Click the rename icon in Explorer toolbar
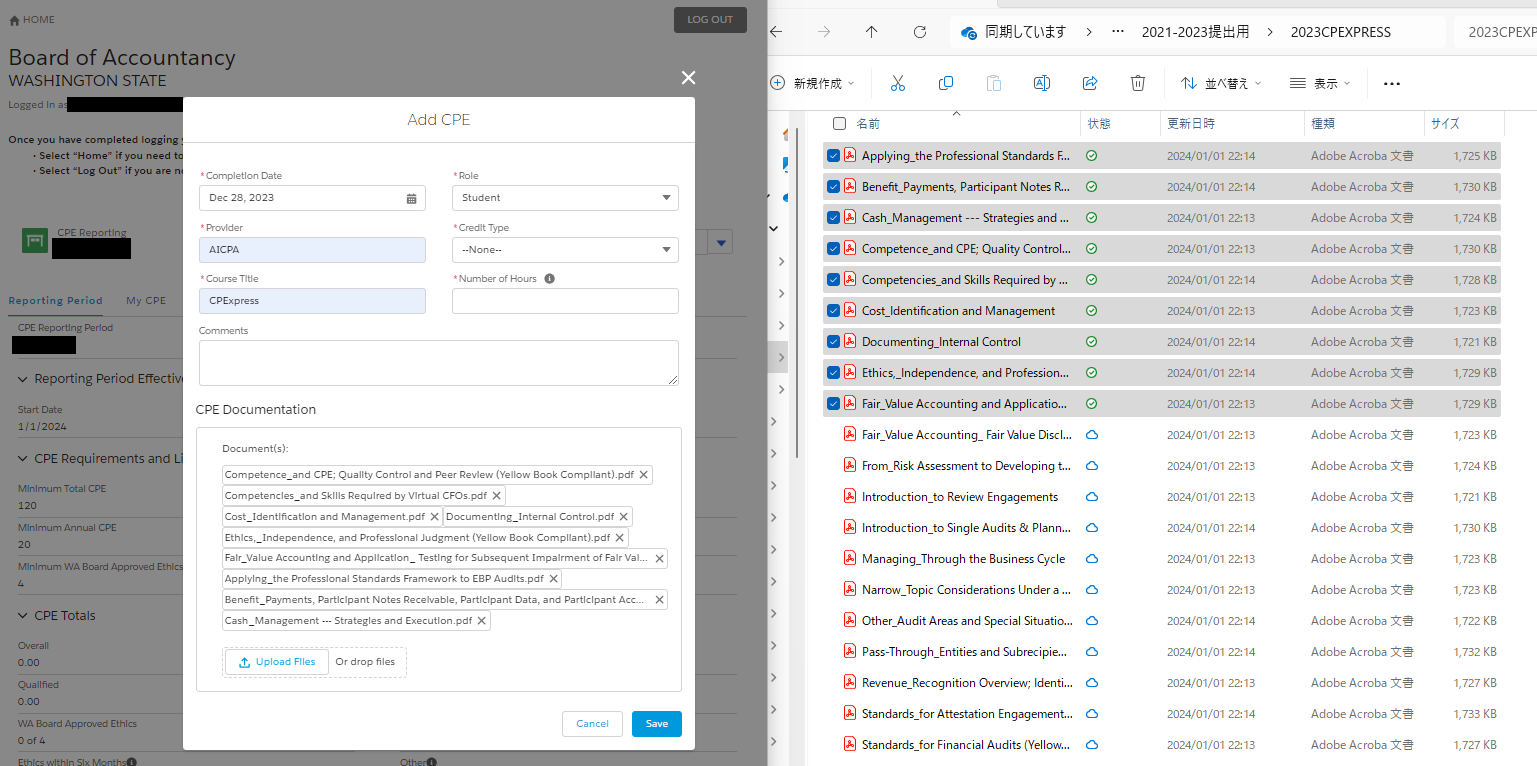This screenshot has width=1537, height=766. [x=1041, y=84]
